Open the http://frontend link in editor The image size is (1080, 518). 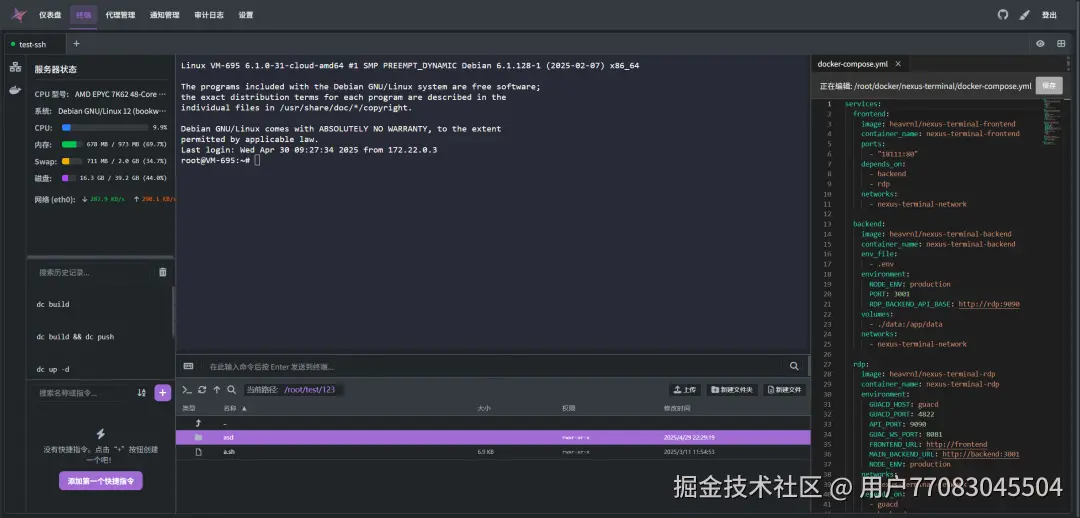(957, 444)
